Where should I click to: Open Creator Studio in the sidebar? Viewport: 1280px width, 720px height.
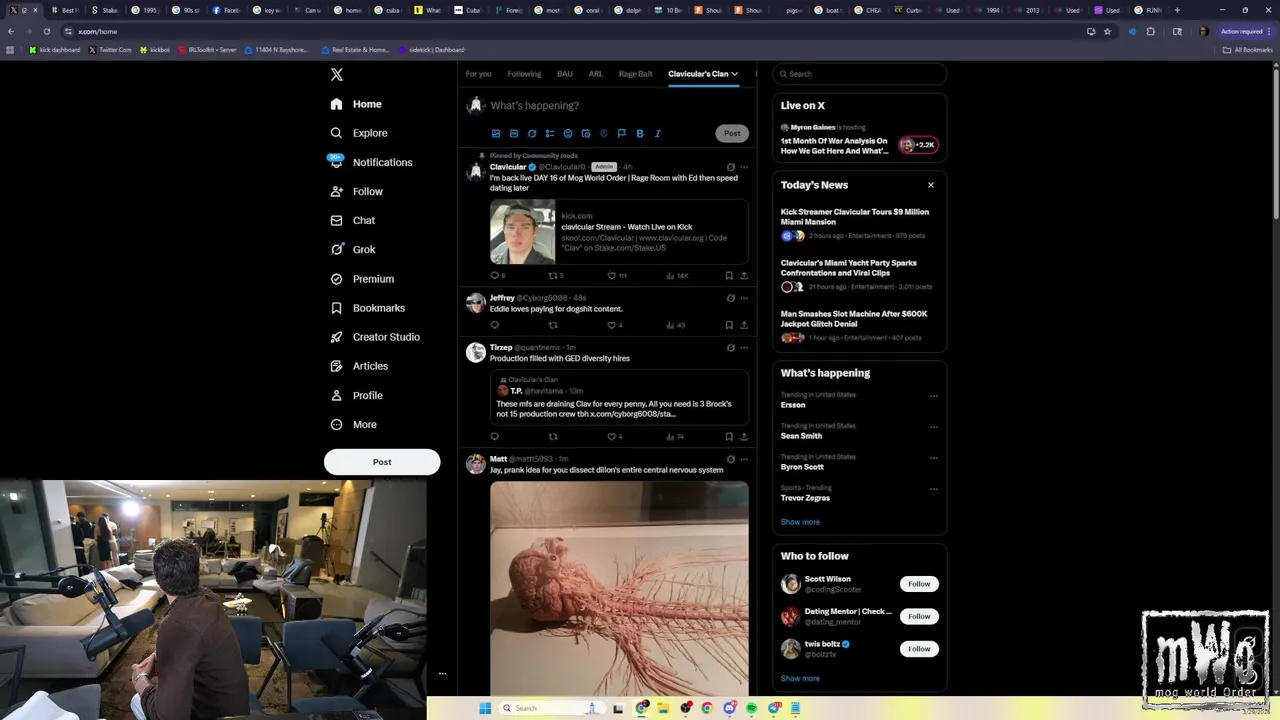click(x=375, y=337)
